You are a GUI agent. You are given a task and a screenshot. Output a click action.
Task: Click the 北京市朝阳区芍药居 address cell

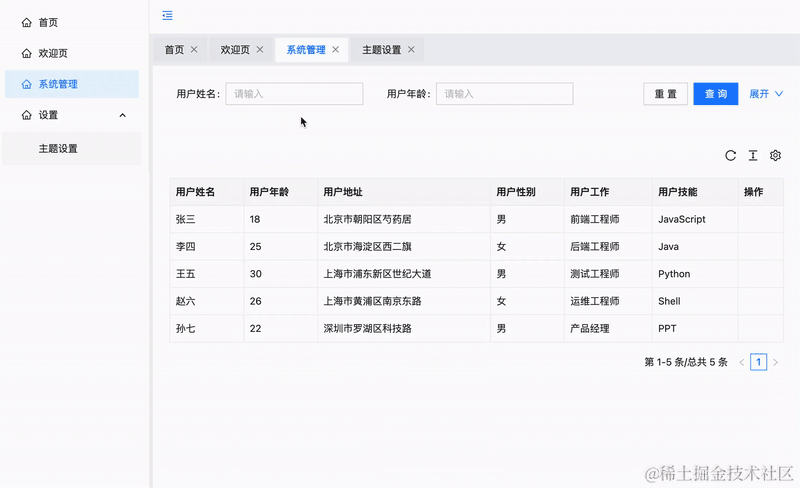404,219
